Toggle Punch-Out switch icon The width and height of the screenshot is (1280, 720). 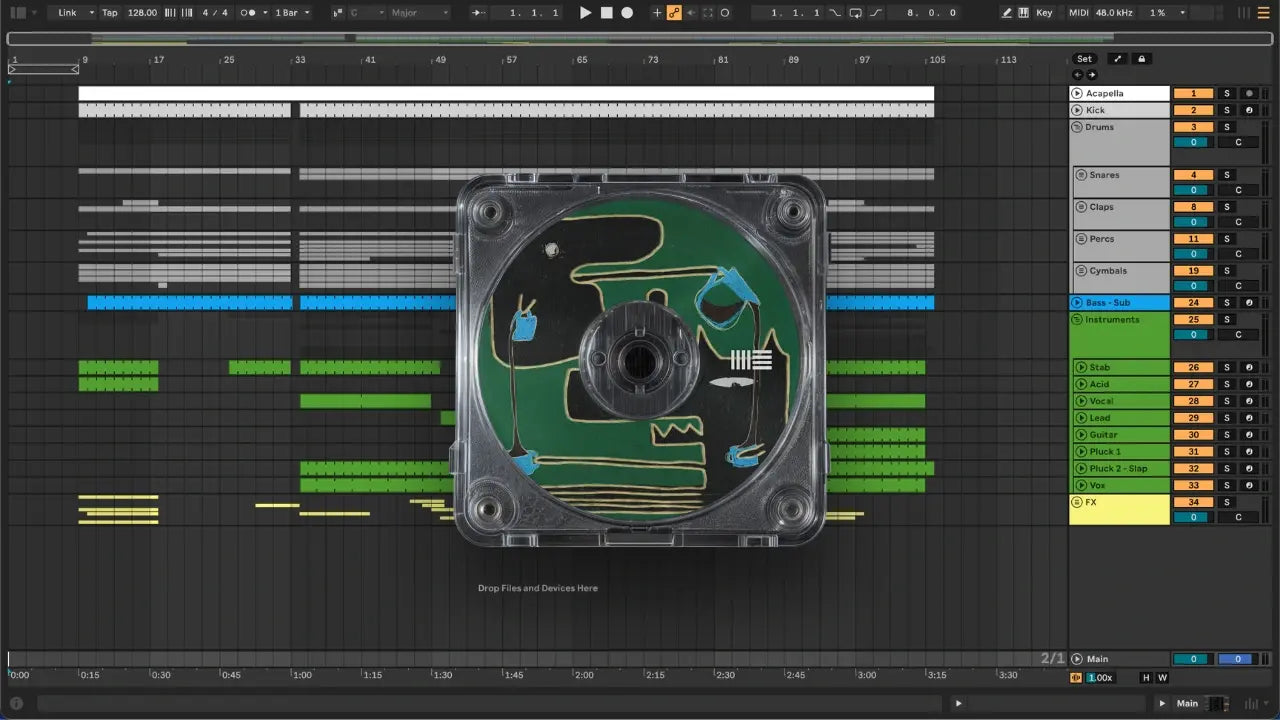(x=876, y=13)
